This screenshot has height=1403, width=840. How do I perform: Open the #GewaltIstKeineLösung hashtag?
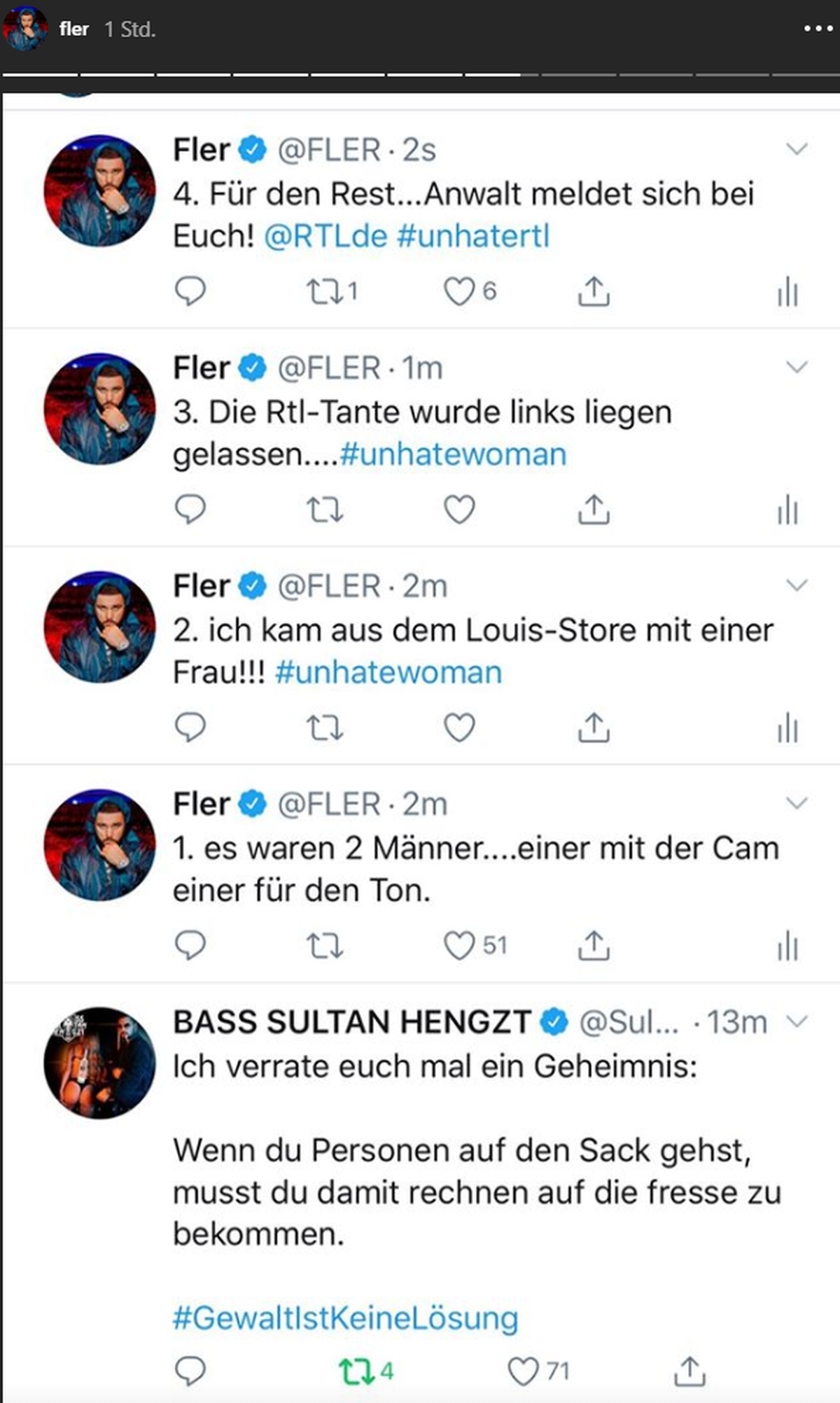pyautogui.click(x=346, y=1318)
